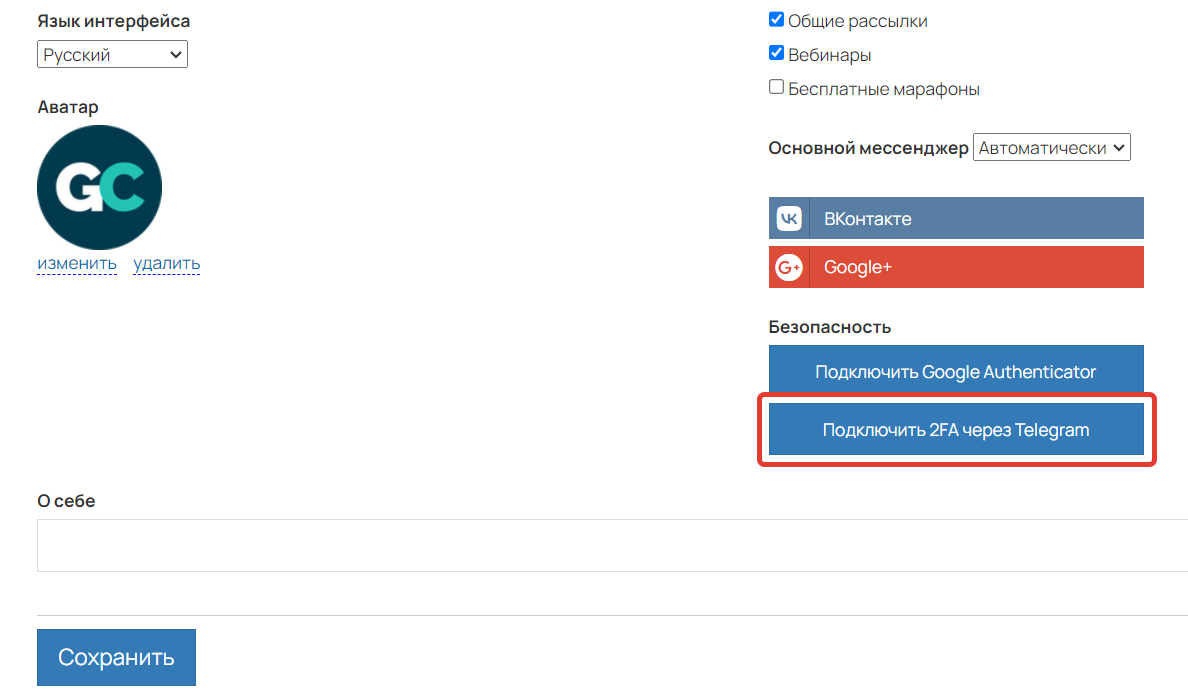Uncheck the Вебинары checkbox
The width and height of the screenshot is (1188, 695).
click(776, 53)
